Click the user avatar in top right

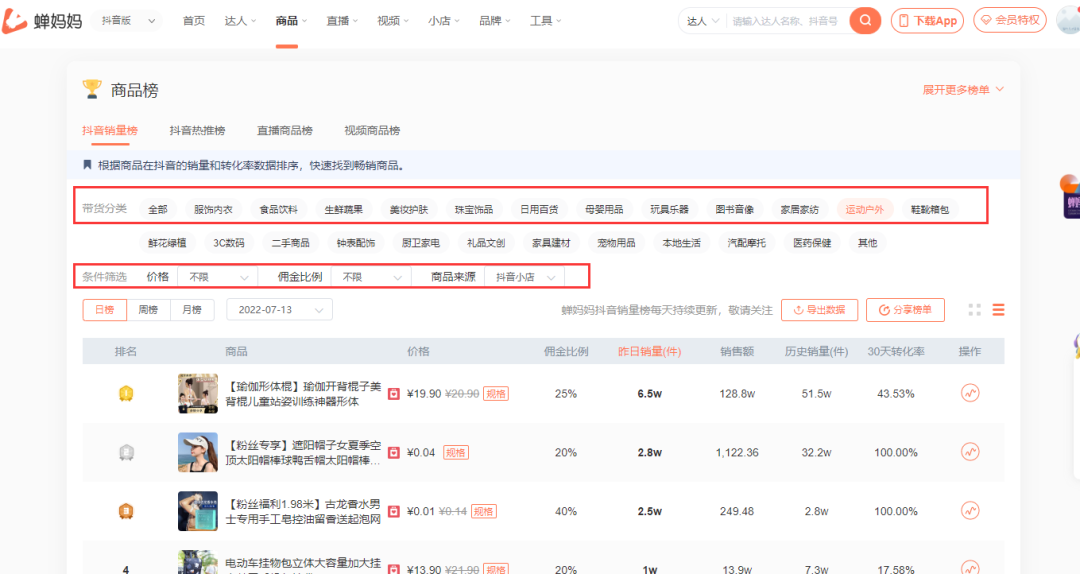click(x=1068, y=20)
